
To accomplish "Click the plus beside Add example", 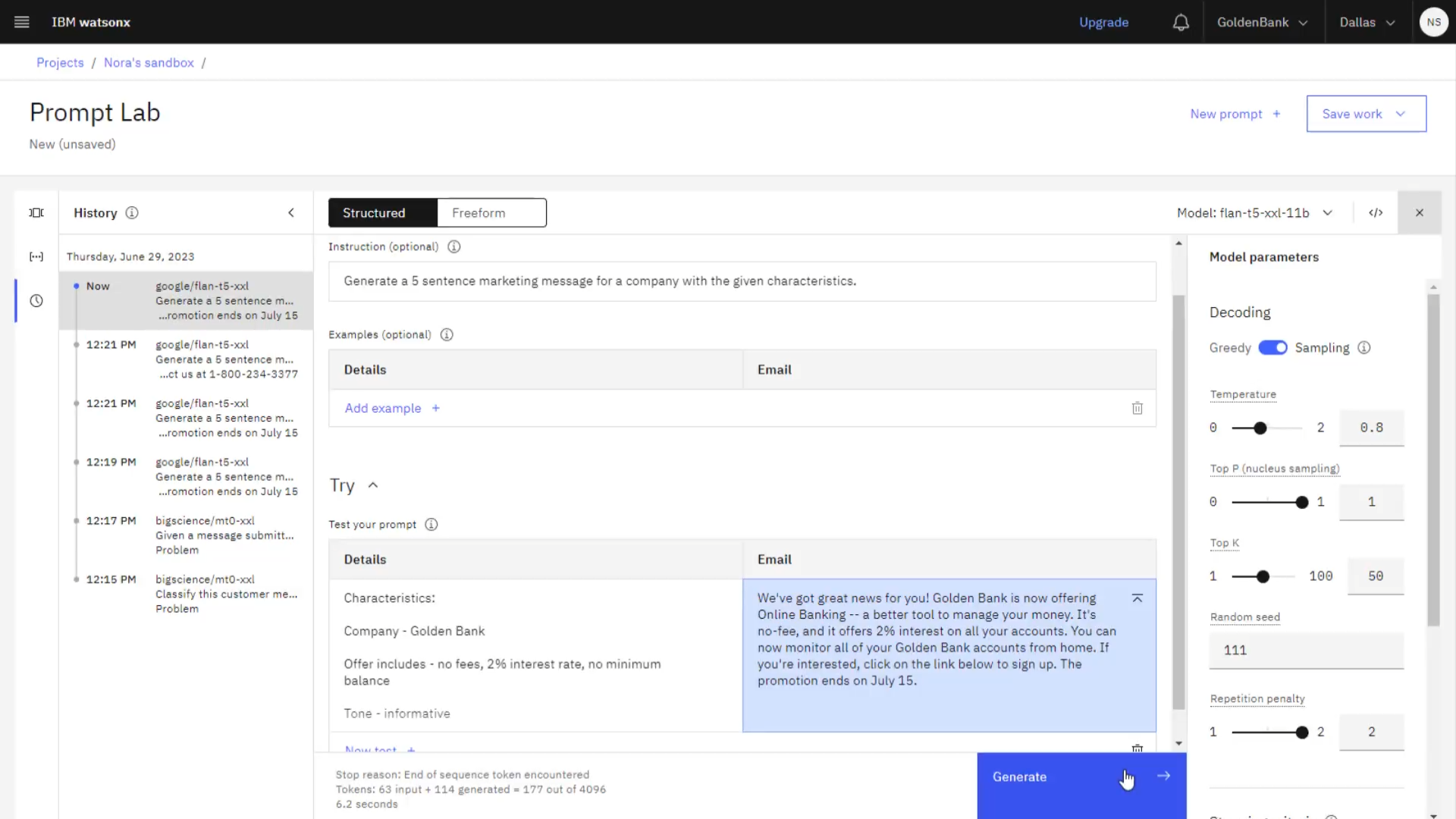I will coord(436,408).
